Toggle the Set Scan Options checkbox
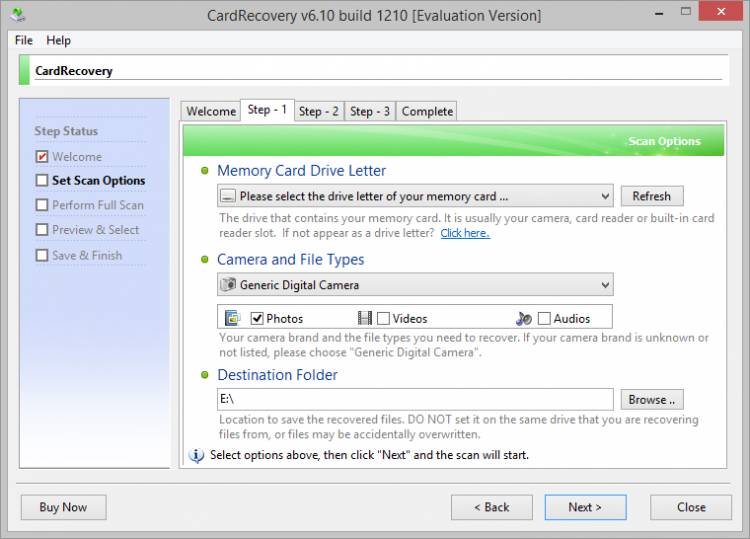Image resolution: width=750 pixels, height=539 pixels. (42, 180)
